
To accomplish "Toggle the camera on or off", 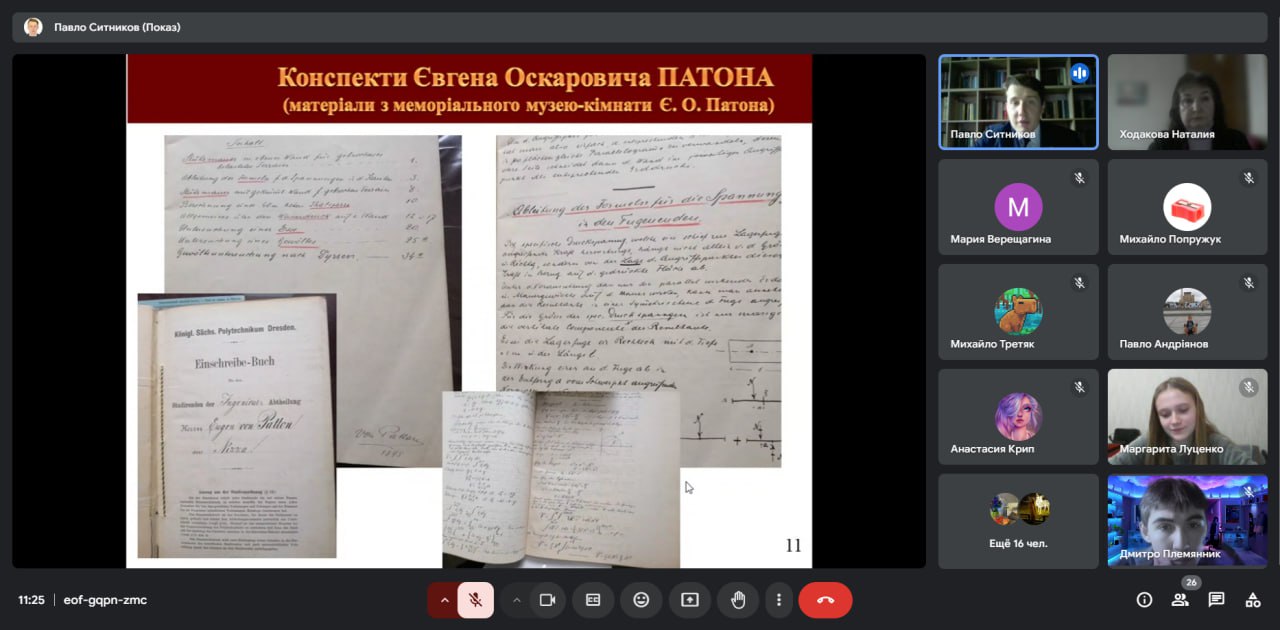I will pos(547,600).
